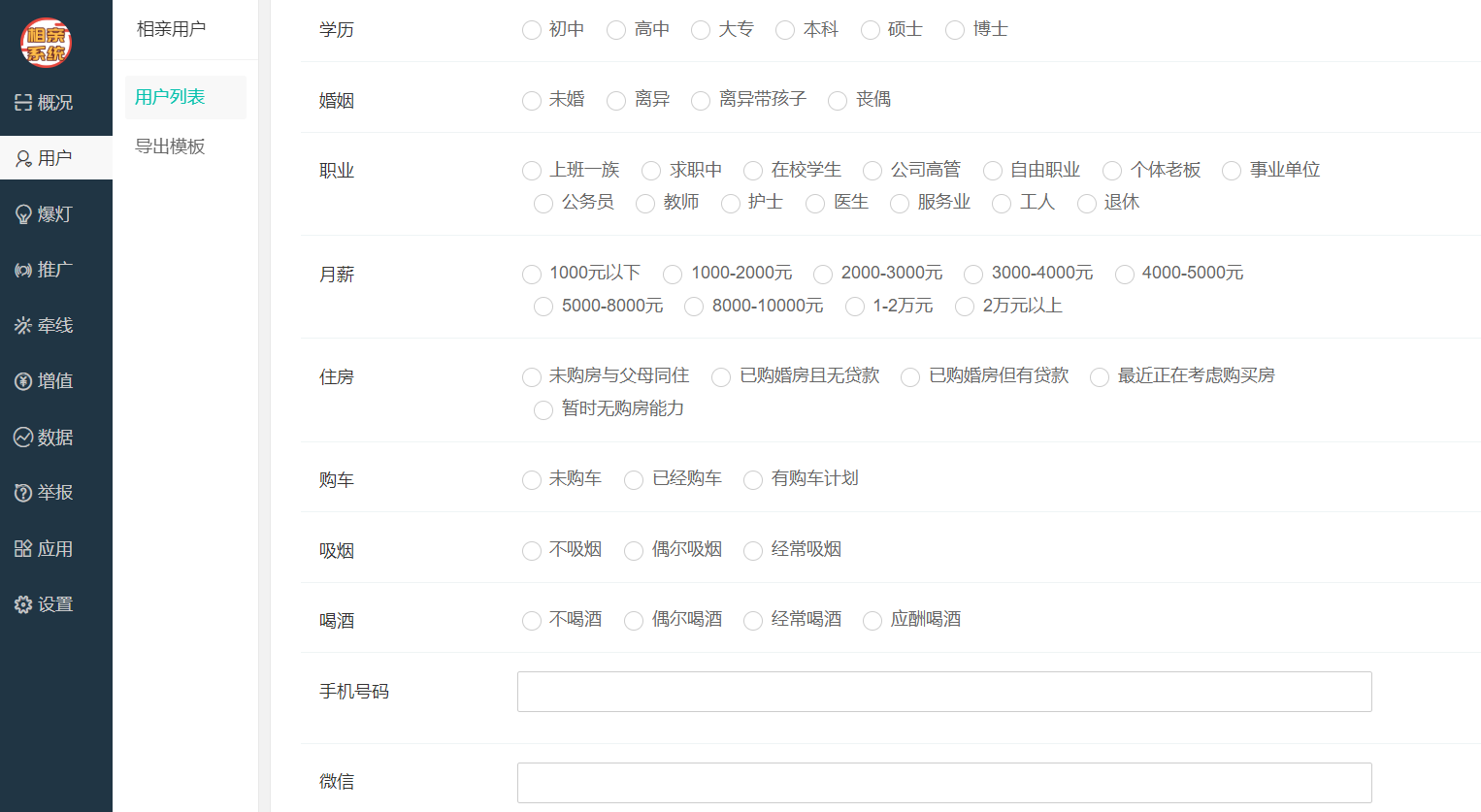Select 暂时无购房能力 housing option

pyautogui.click(x=543, y=409)
